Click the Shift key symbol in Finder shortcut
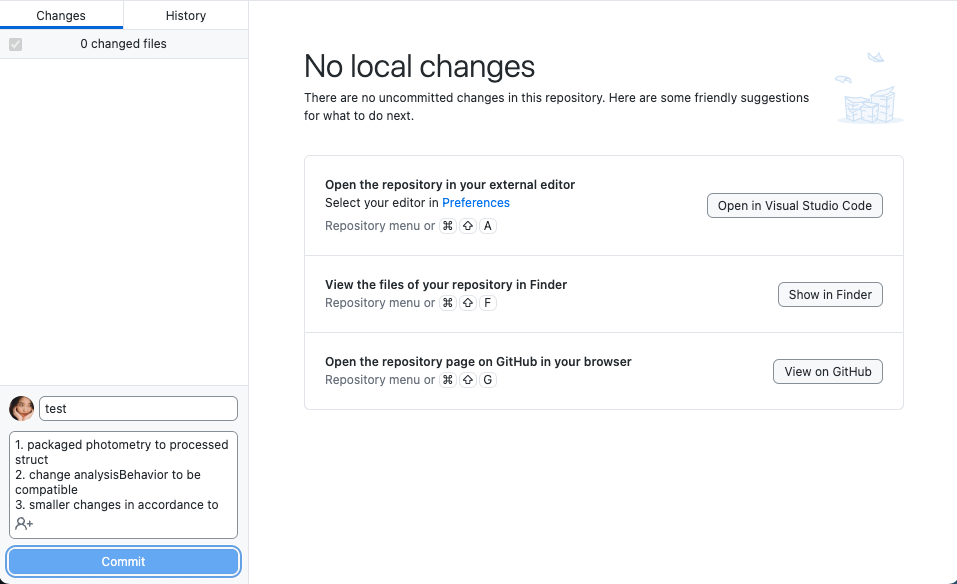This screenshot has height=584, width=957. tap(467, 302)
